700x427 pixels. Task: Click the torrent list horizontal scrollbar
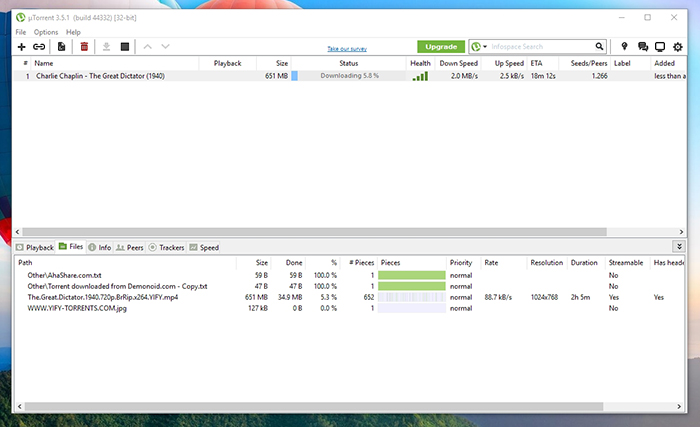[x=314, y=232]
